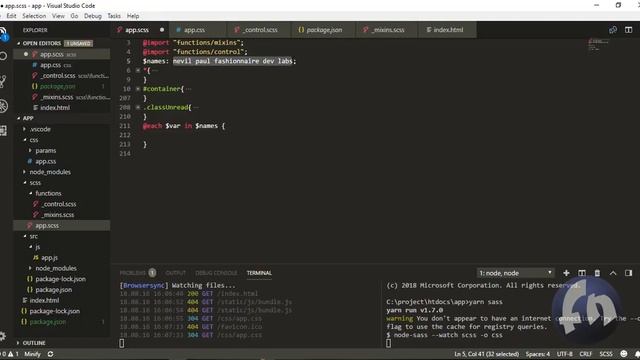Screen dimensions: 640x360
Task: Maximize the panel with up chevron
Action: 613,273
